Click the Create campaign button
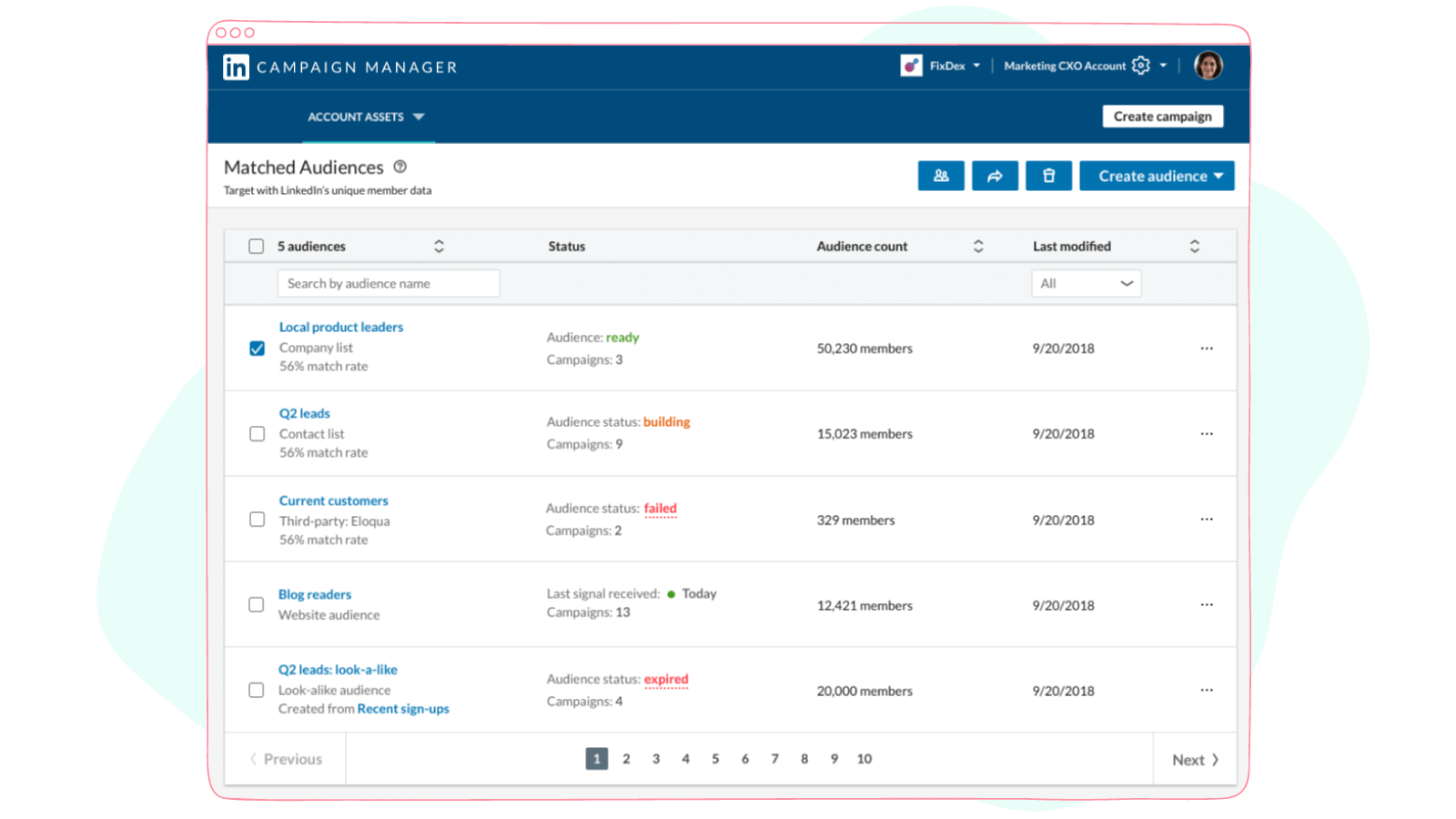 (x=1163, y=116)
